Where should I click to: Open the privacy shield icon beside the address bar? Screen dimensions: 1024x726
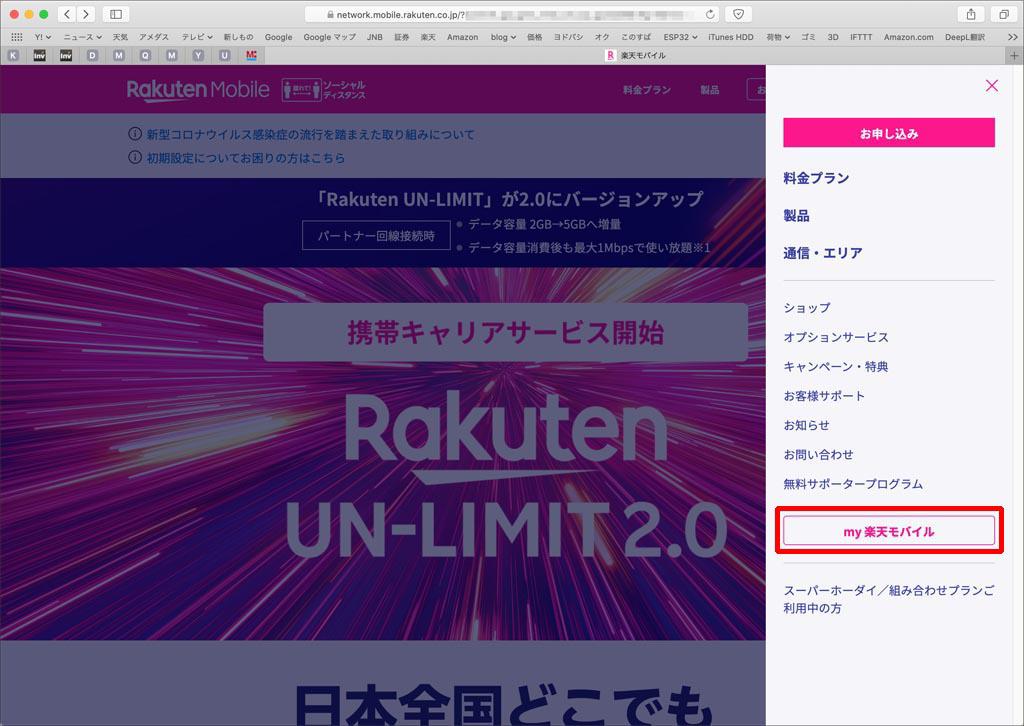pyautogui.click(x=738, y=14)
